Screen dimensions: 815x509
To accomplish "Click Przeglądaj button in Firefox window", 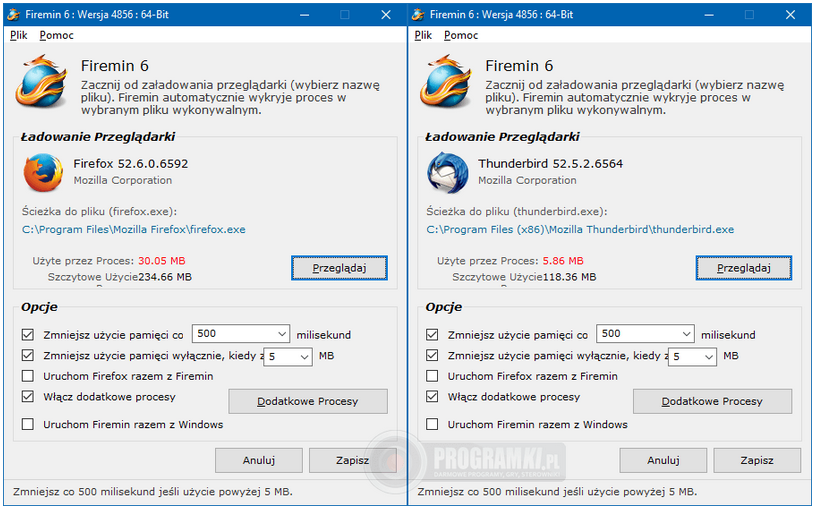I will point(339,268).
